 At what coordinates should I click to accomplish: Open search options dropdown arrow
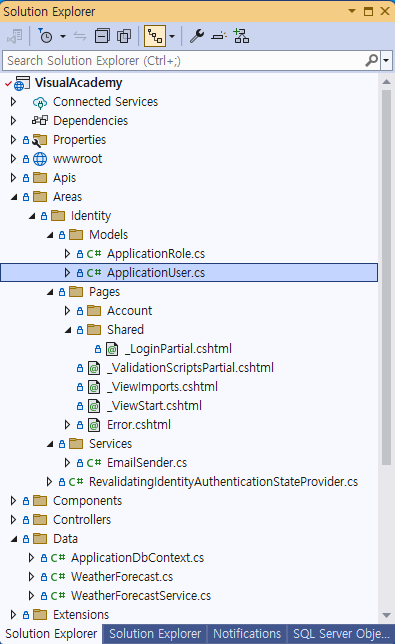point(386,61)
